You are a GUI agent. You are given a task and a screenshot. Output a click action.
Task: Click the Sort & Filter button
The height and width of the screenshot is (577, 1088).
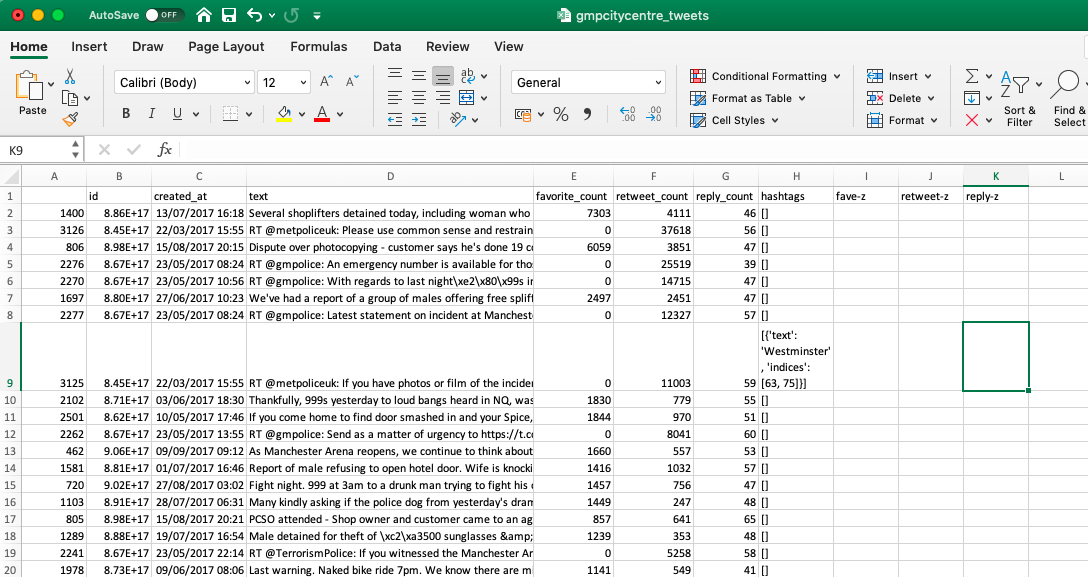(1019, 100)
